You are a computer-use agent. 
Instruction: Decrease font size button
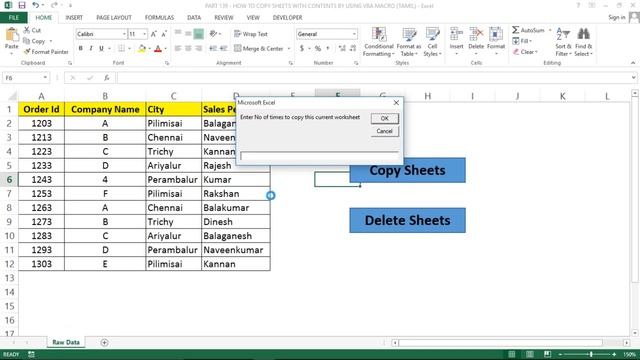163,34
